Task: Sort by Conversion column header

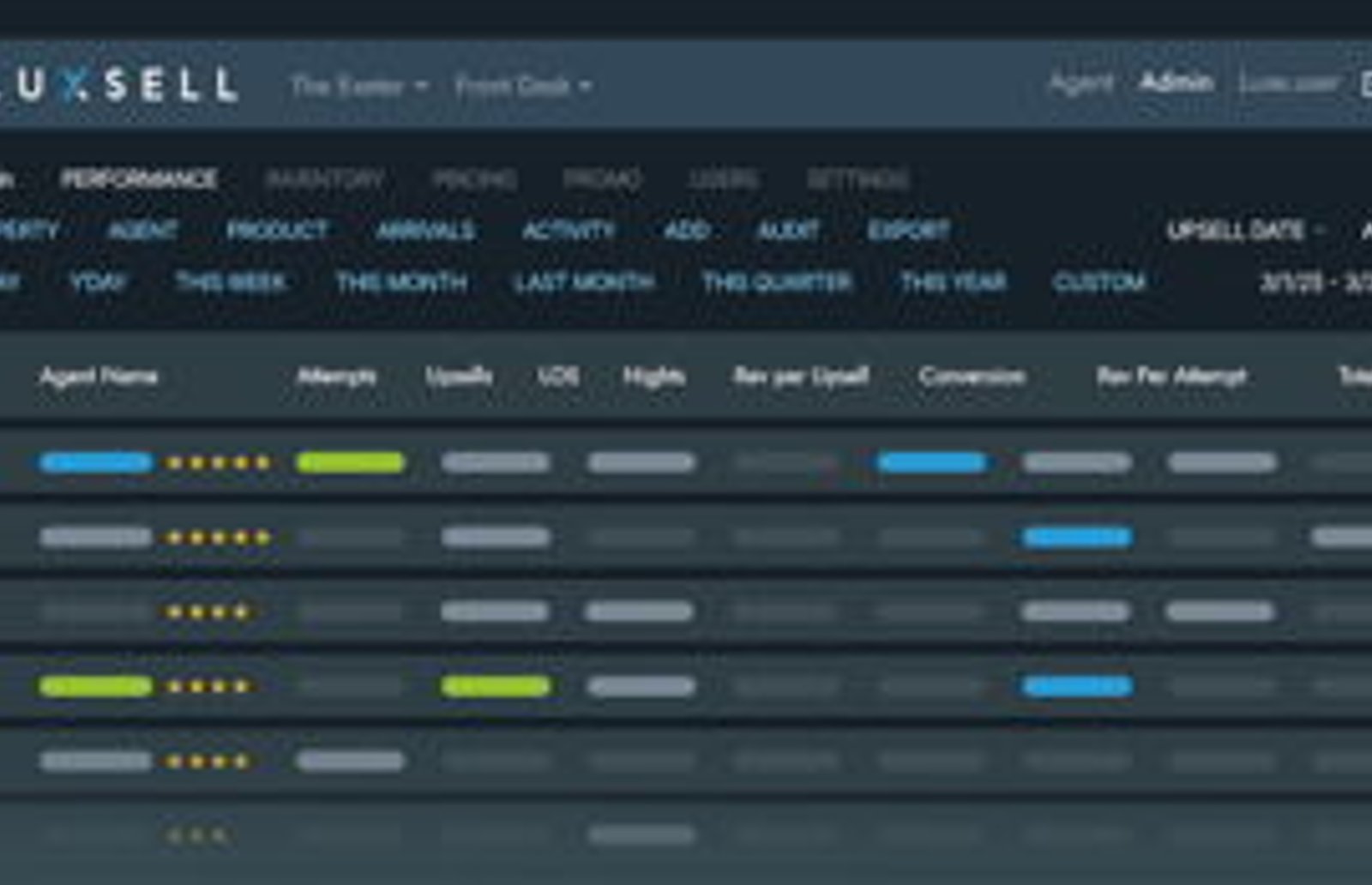Action: pos(972,376)
